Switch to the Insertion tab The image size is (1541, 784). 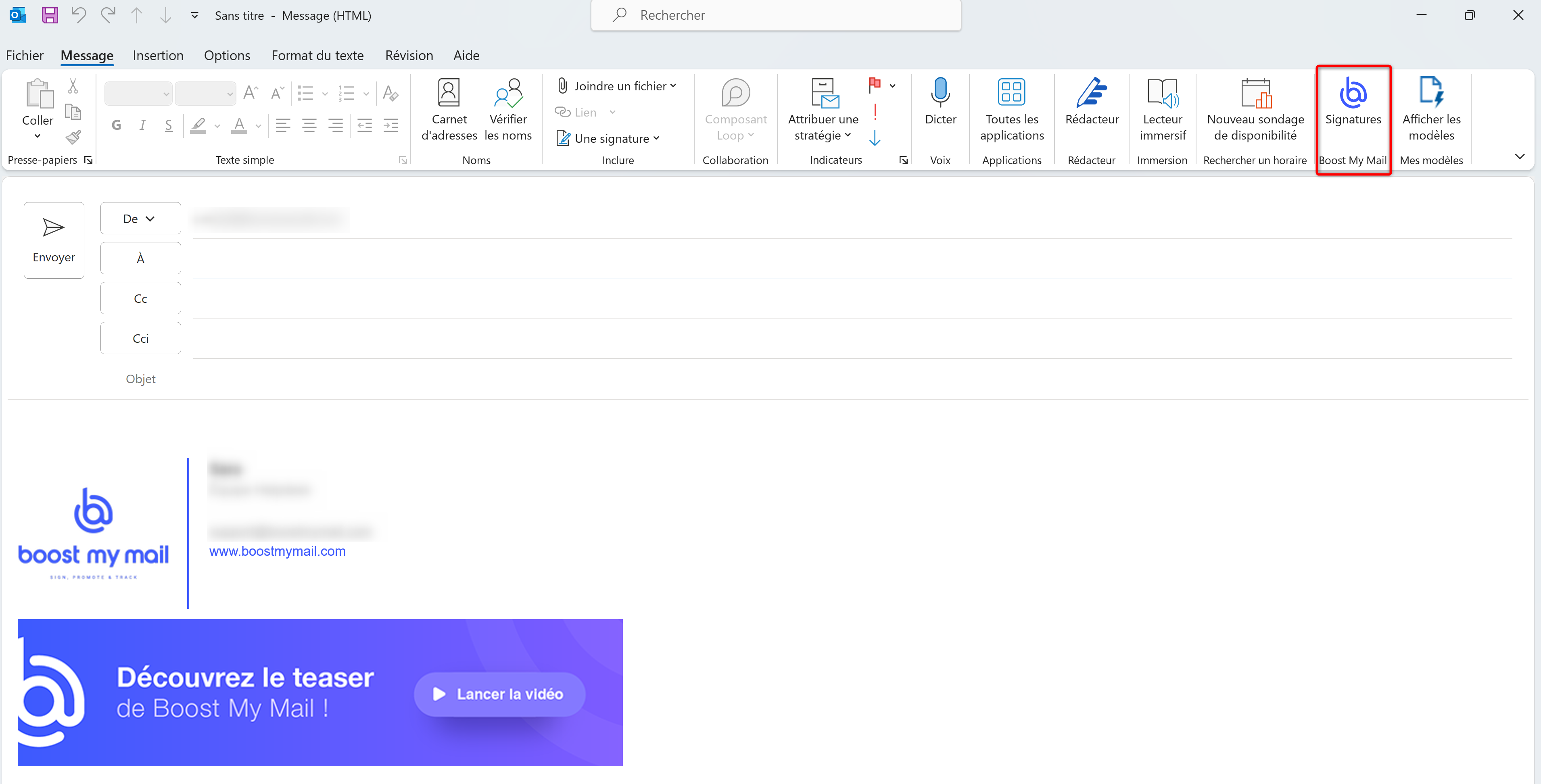pos(158,55)
